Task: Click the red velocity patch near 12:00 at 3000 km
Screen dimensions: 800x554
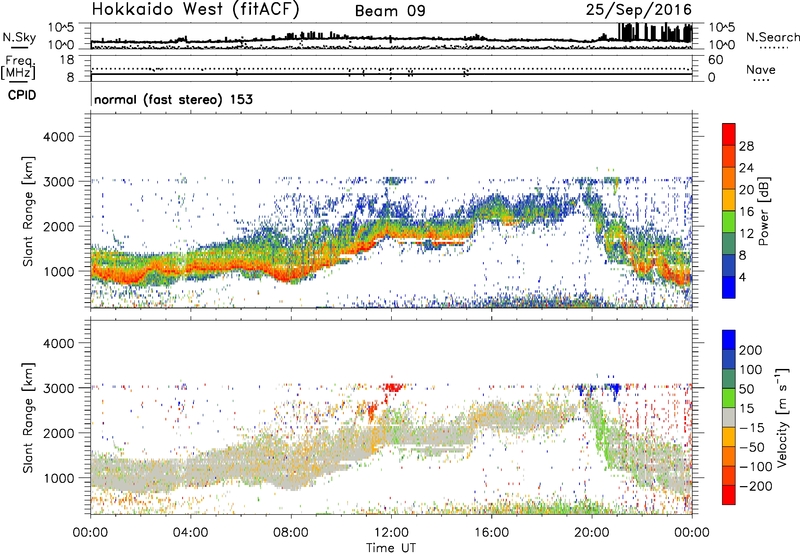Action: (x=392, y=387)
